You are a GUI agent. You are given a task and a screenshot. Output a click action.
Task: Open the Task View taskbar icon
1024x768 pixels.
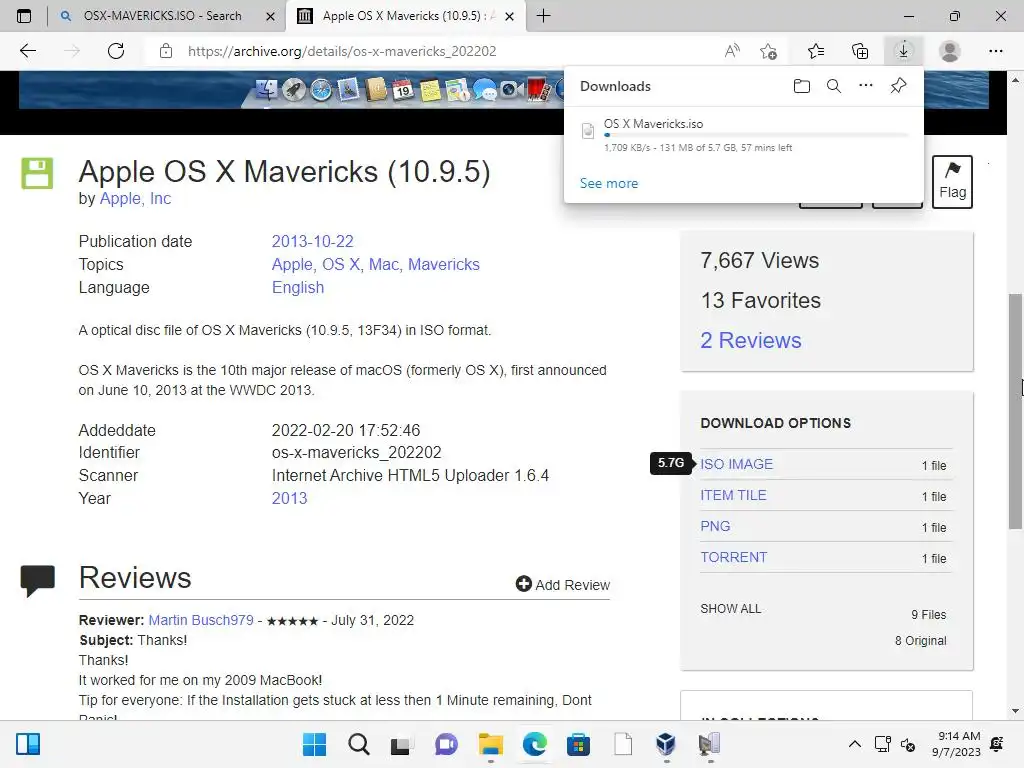402,744
